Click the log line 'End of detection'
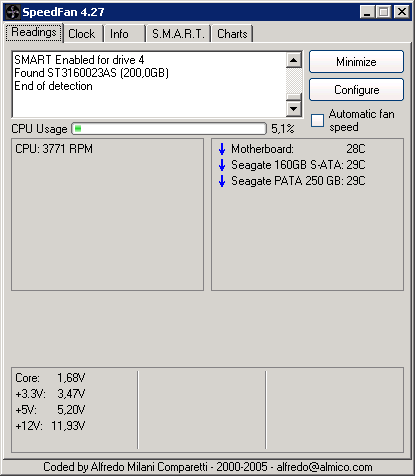The width and height of the screenshot is (415, 476). point(53,86)
